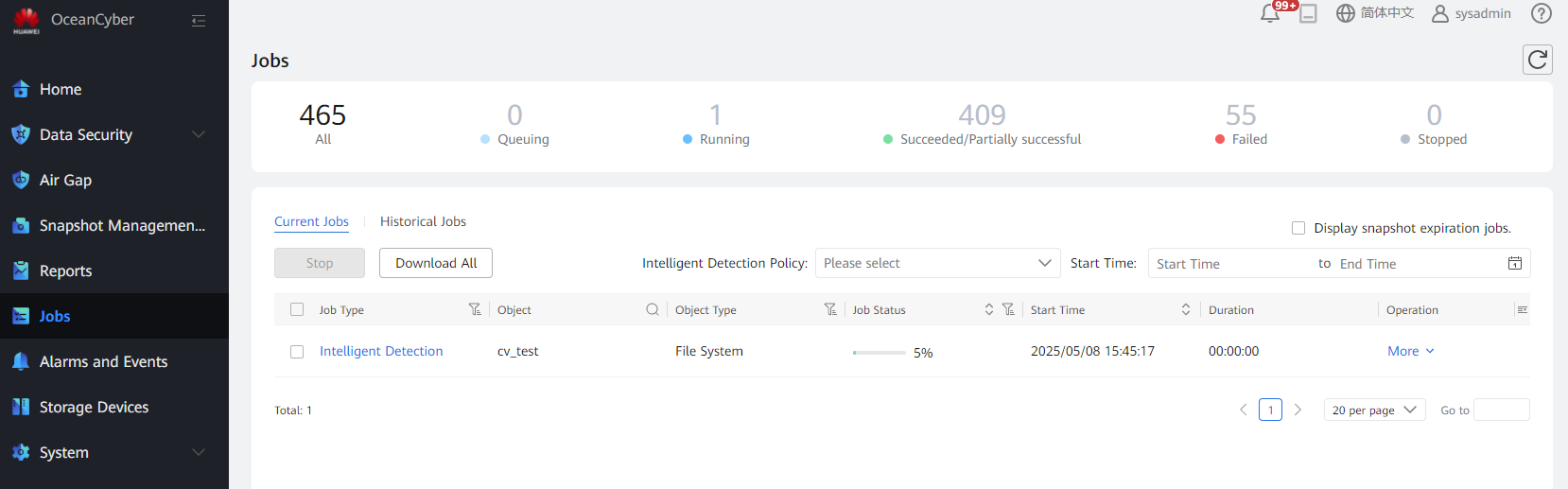The width and height of the screenshot is (1568, 489).
Task: Click the Object column search icon
Action: point(653,309)
